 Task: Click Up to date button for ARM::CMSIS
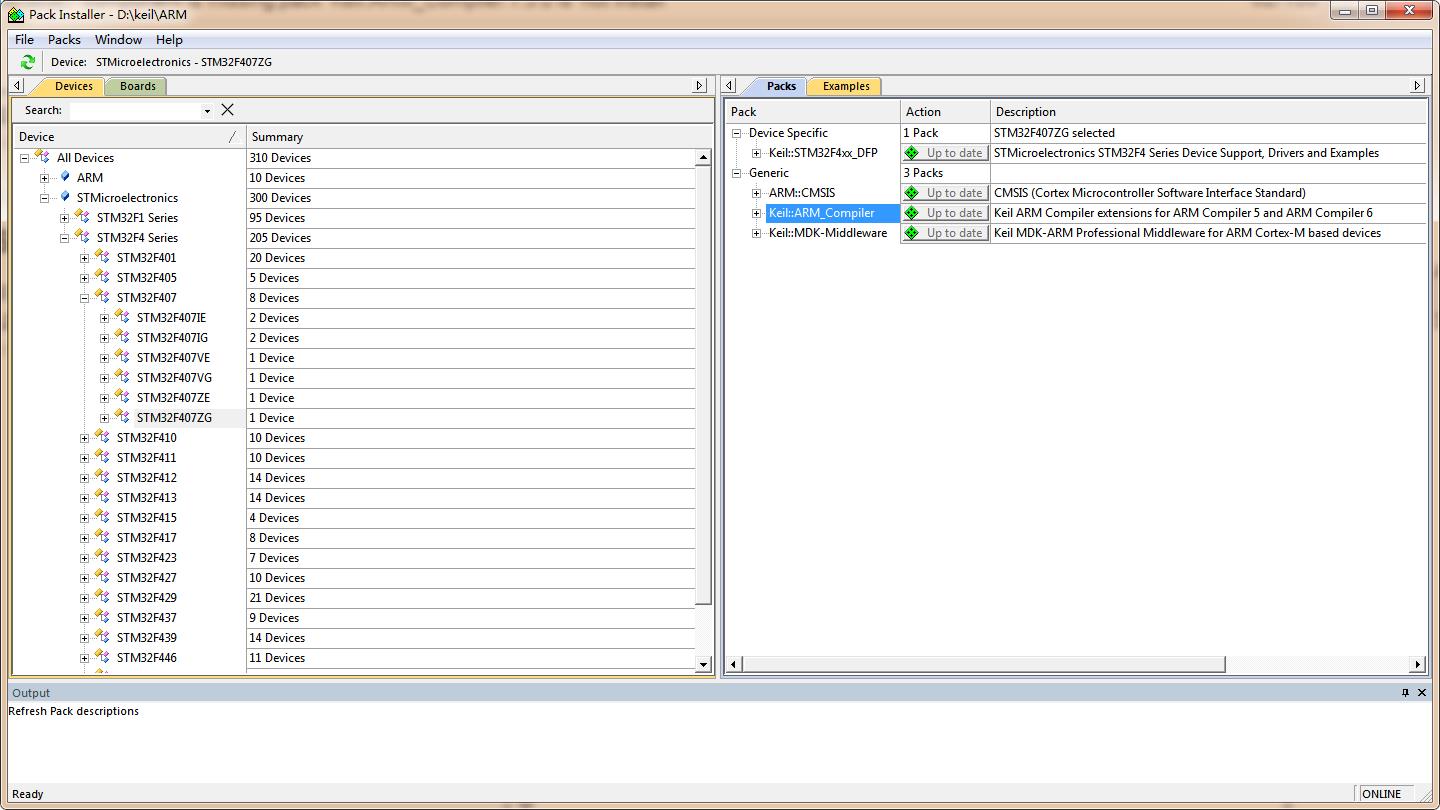coord(945,193)
